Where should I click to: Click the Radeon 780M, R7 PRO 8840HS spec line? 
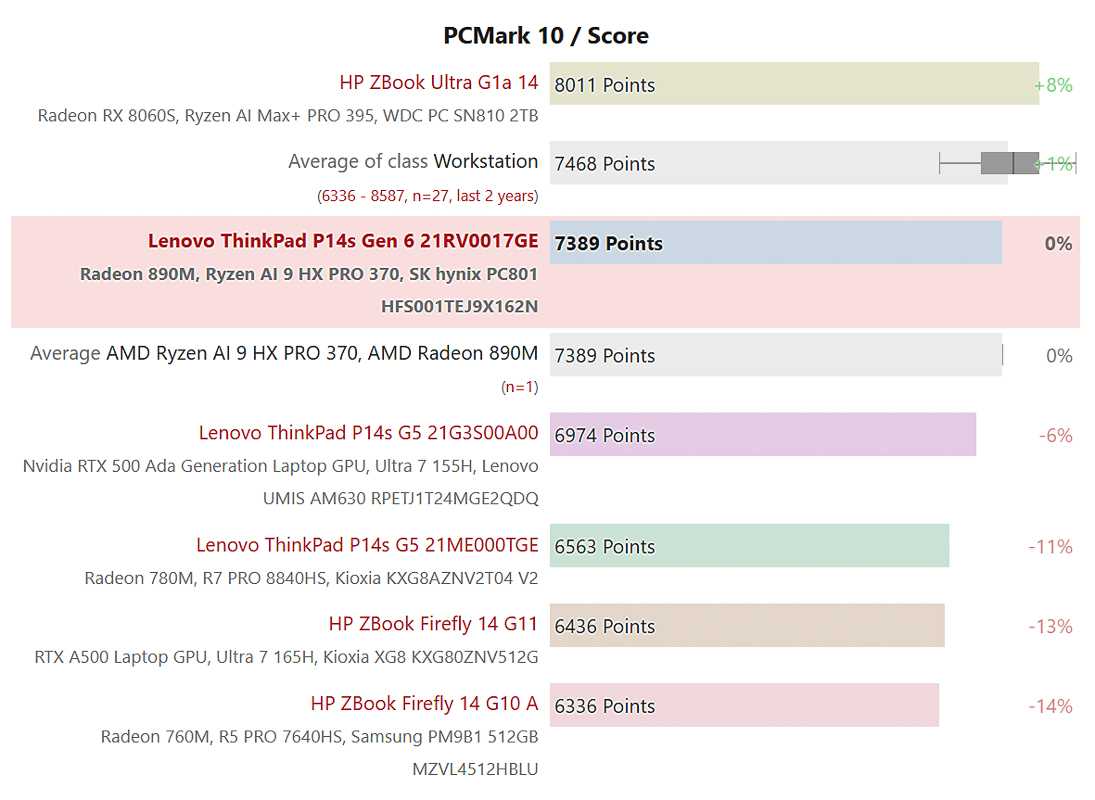pyautogui.click(x=311, y=579)
